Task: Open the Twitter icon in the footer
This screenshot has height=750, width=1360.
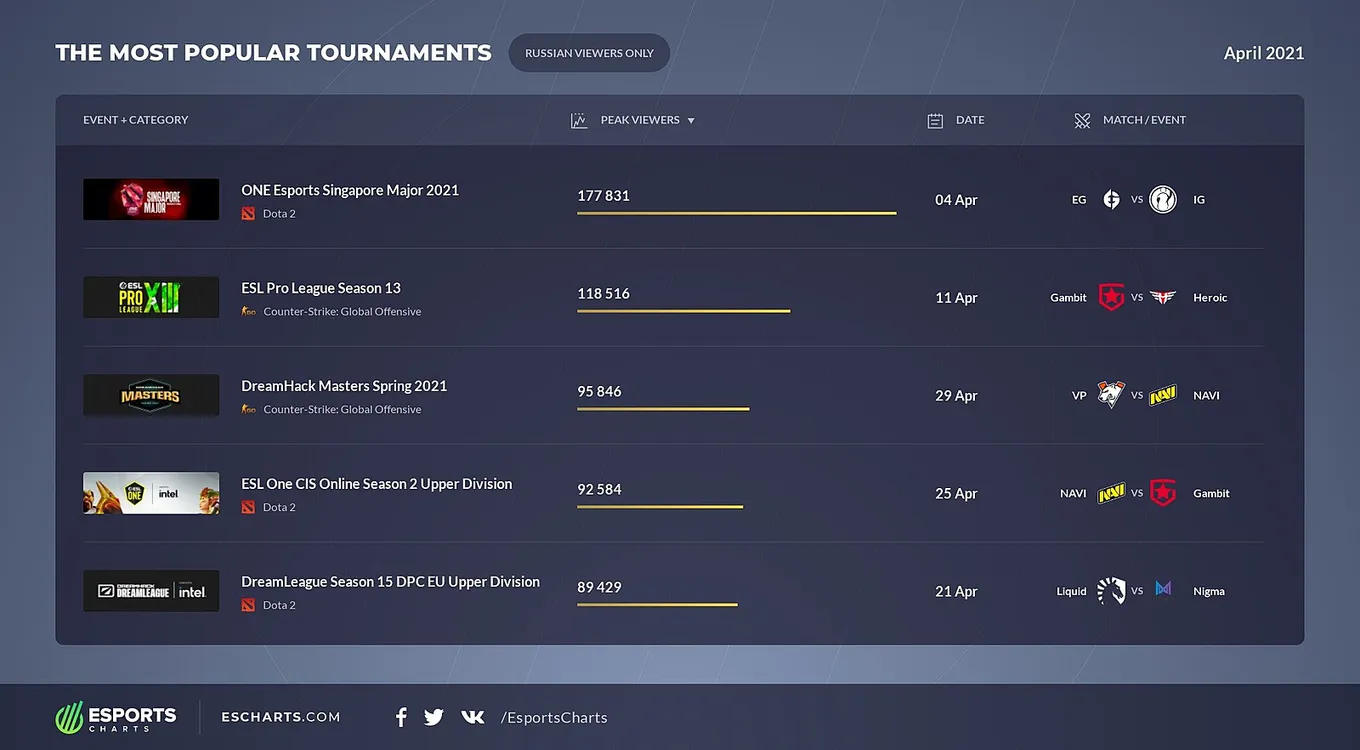Action: coord(434,717)
